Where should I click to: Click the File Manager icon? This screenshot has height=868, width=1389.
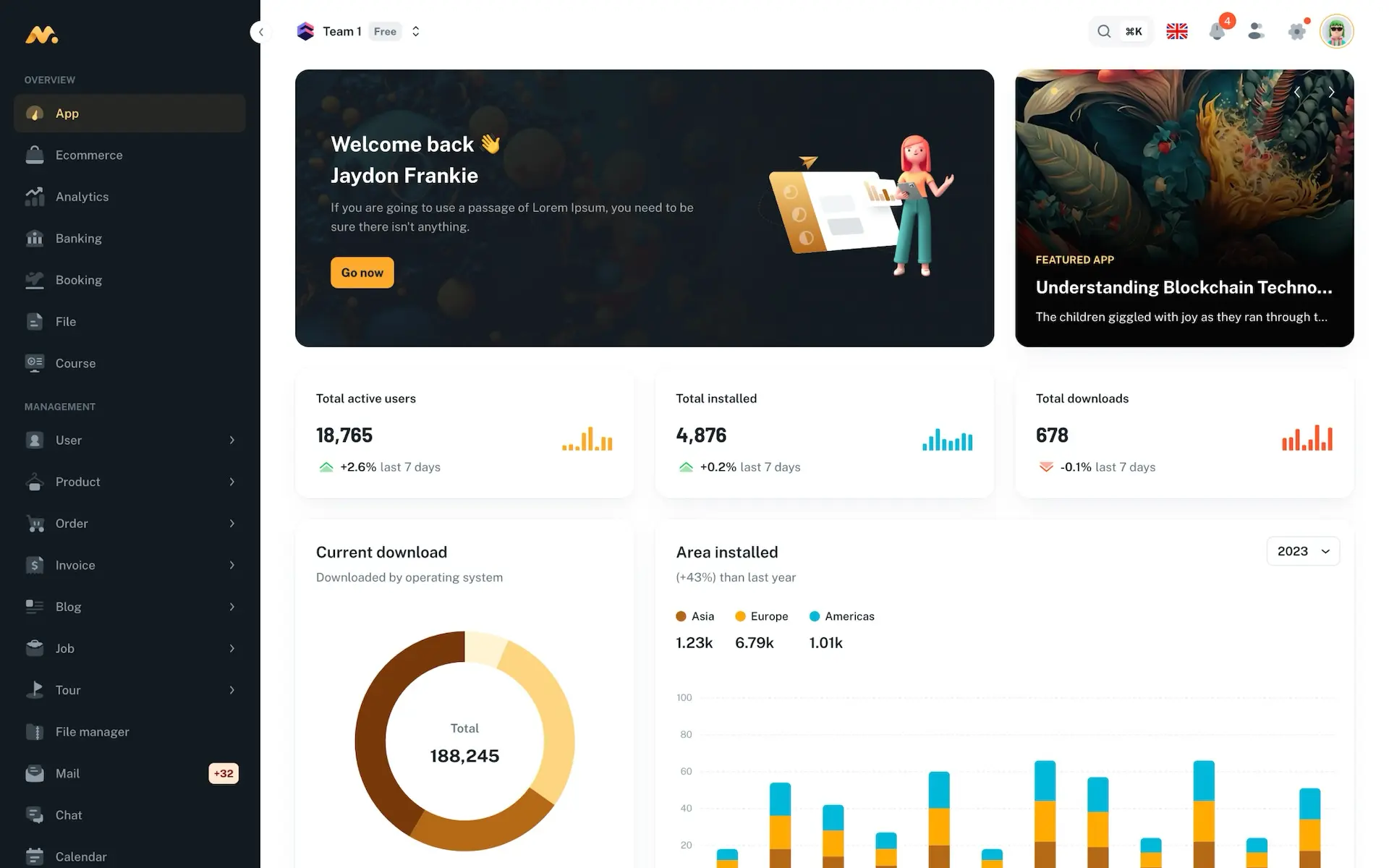coord(35,731)
